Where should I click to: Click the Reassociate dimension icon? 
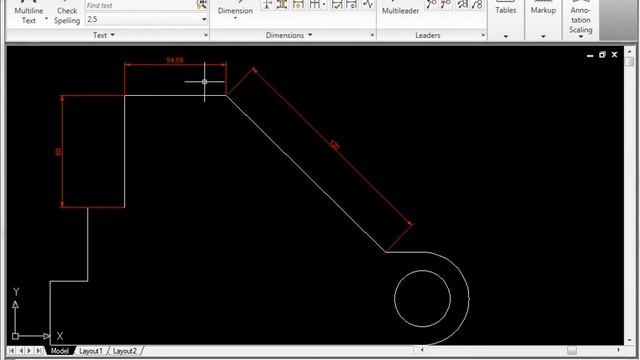click(x=352, y=4)
